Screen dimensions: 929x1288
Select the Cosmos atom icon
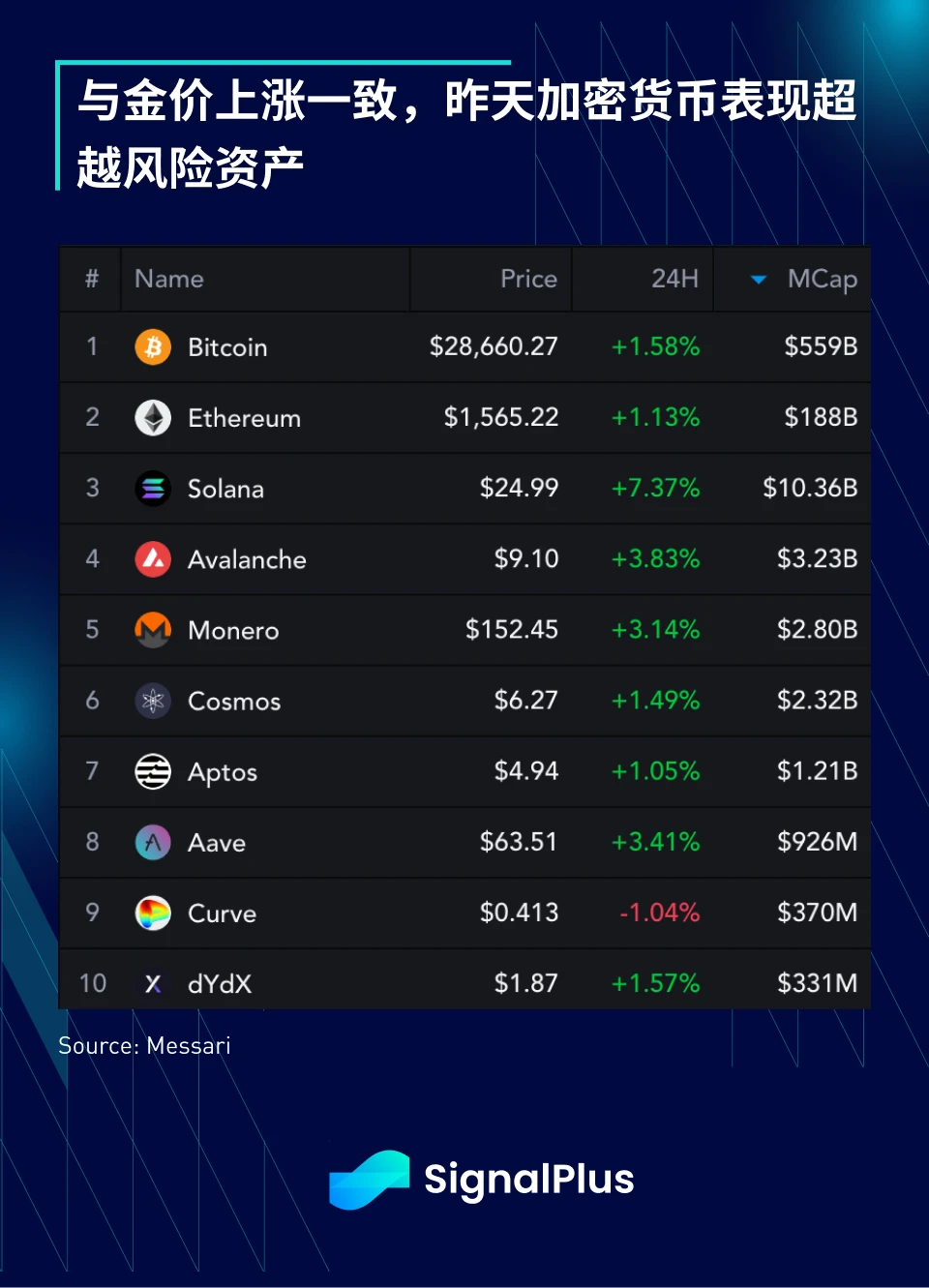(x=153, y=701)
